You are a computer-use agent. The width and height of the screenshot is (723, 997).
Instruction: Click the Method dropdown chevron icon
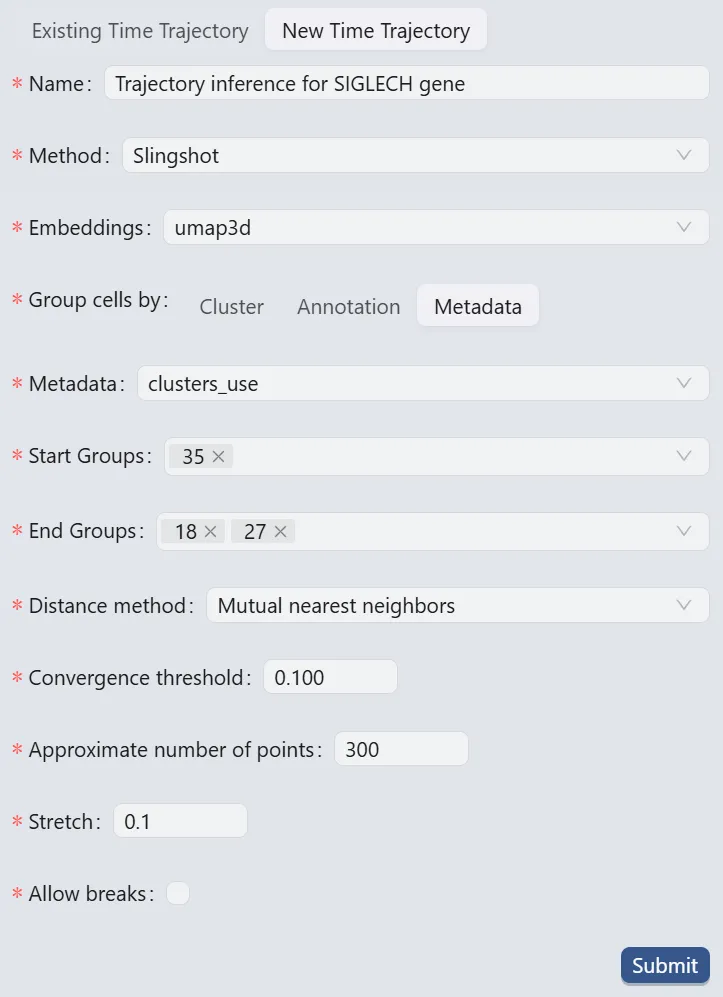pos(684,155)
